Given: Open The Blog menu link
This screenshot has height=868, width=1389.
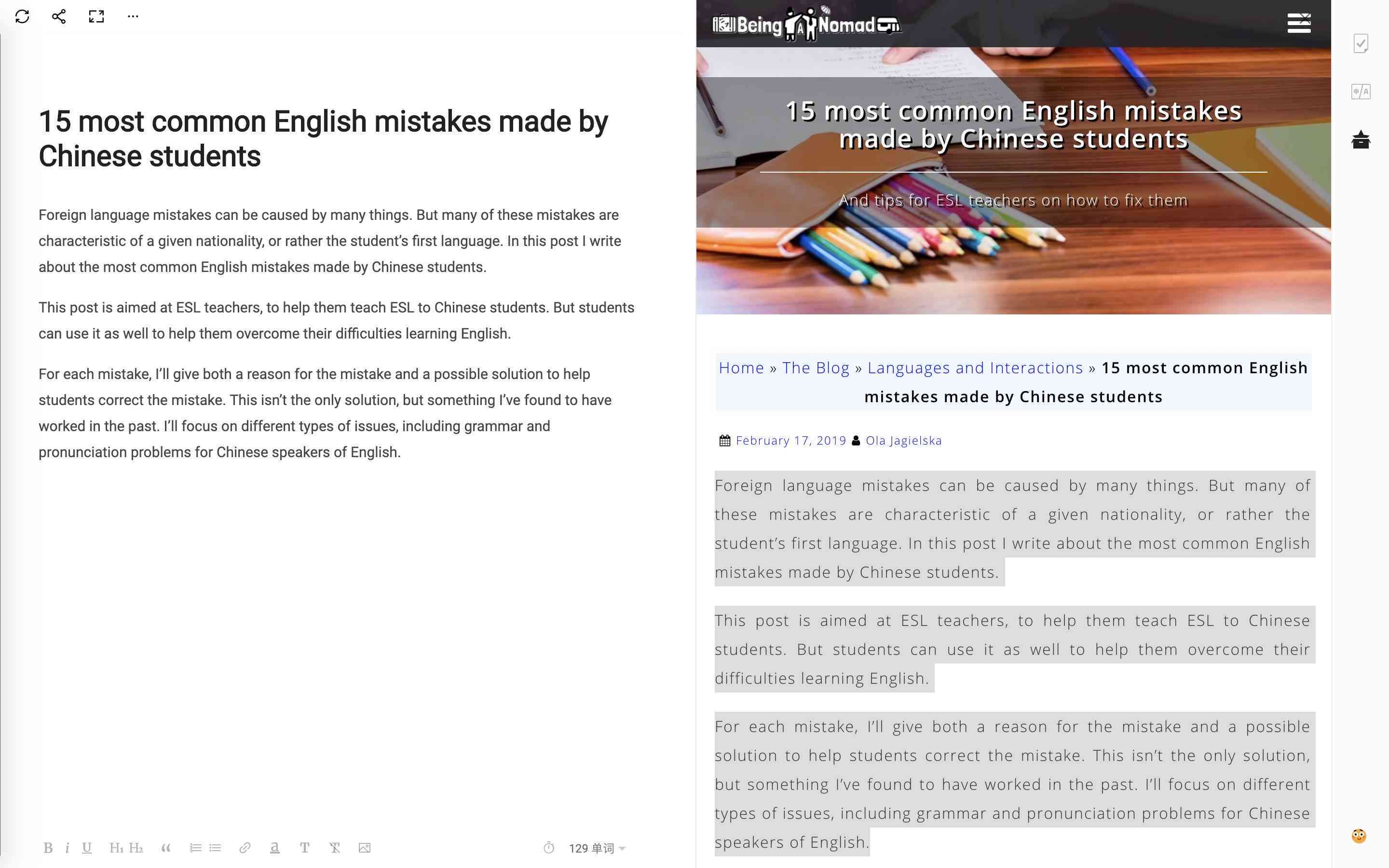Looking at the screenshot, I should tap(814, 368).
